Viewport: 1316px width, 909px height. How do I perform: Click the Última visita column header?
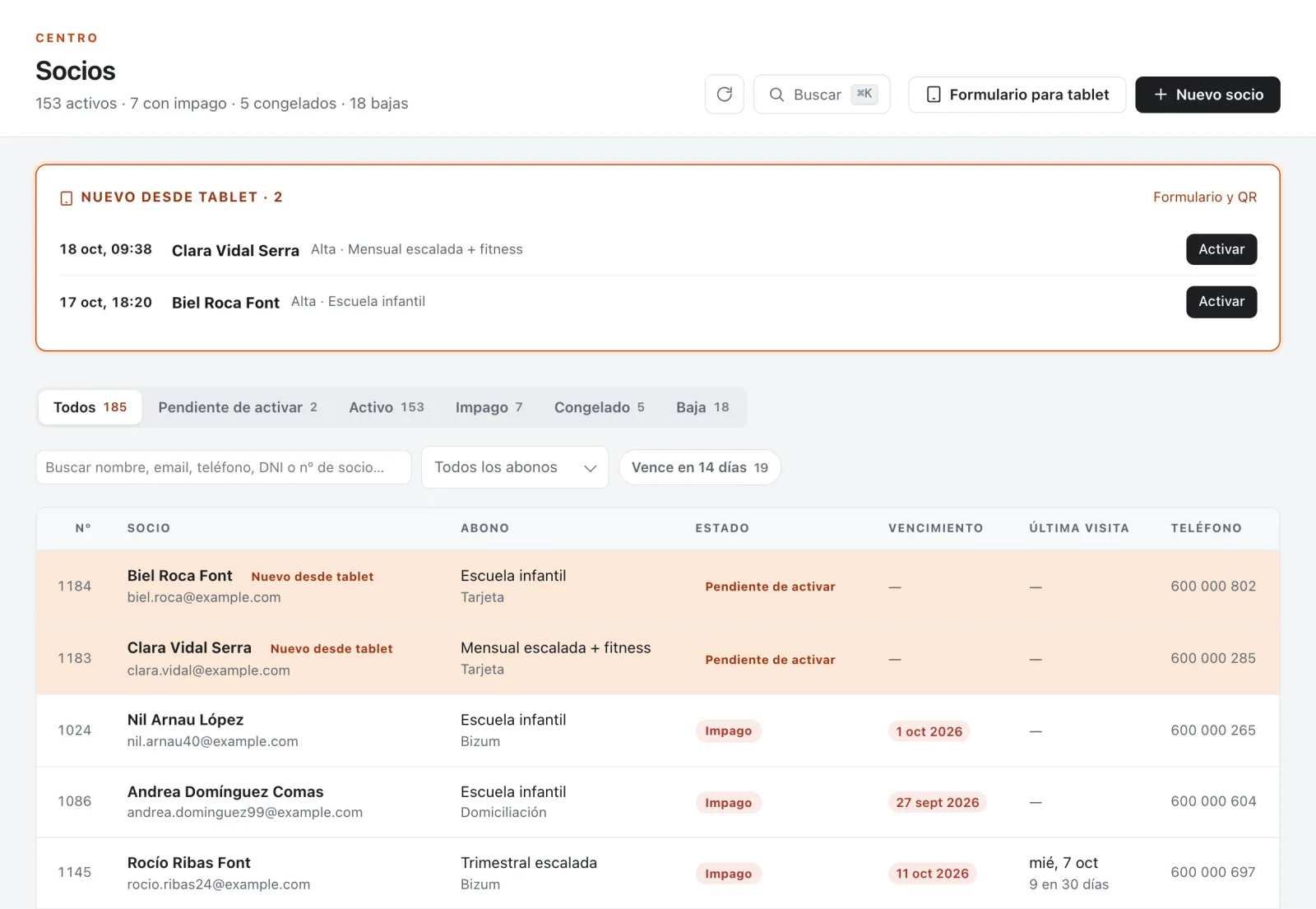(x=1079, y=528)
